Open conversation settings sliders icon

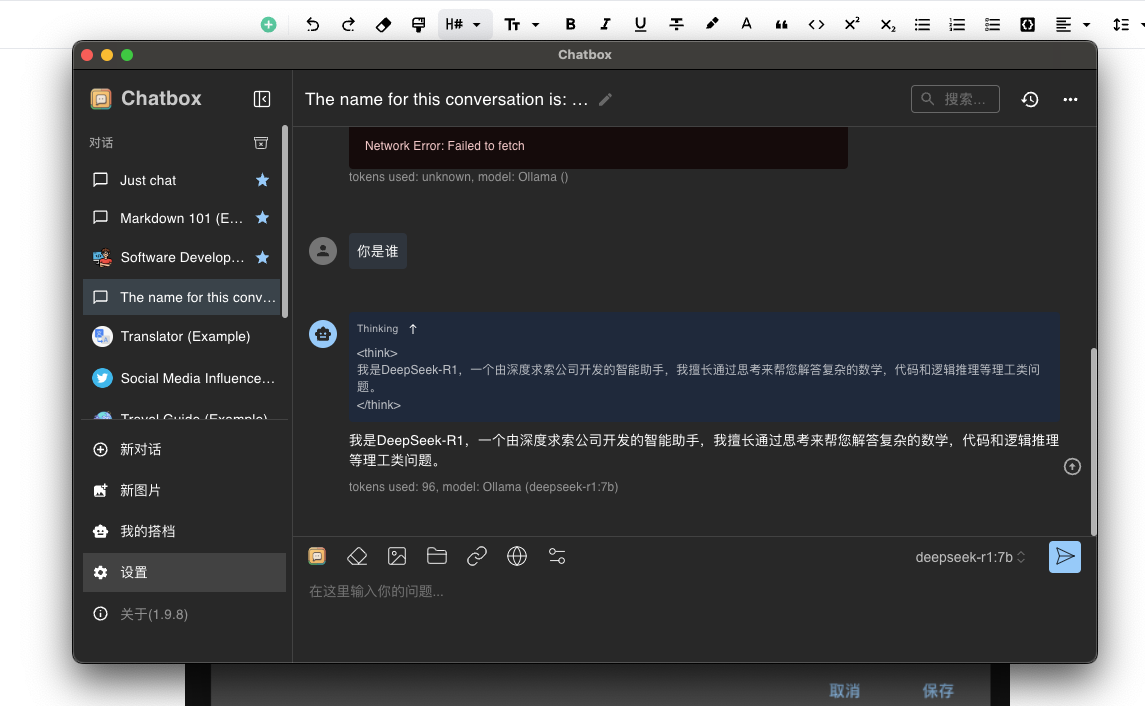(556, 556)
